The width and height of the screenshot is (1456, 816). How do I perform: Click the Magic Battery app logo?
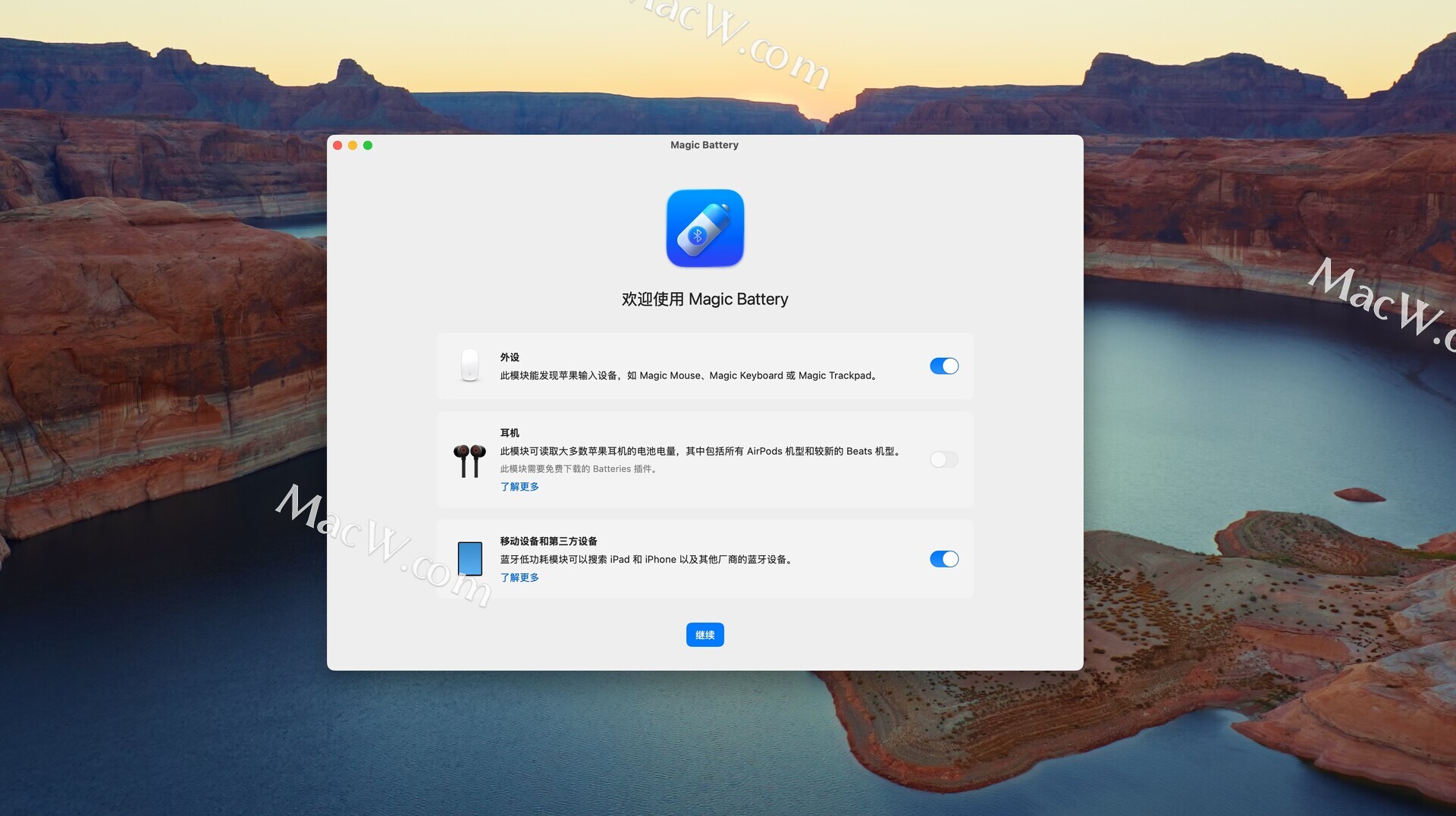pyautogui.click(x=704, y=228)
